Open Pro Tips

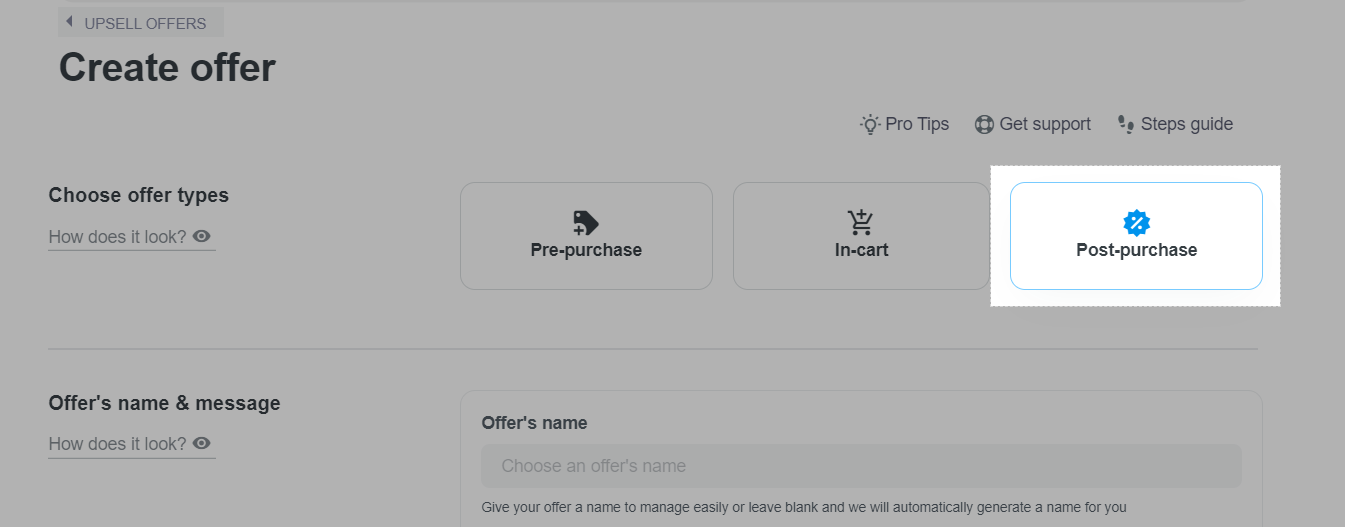point(916,124)
